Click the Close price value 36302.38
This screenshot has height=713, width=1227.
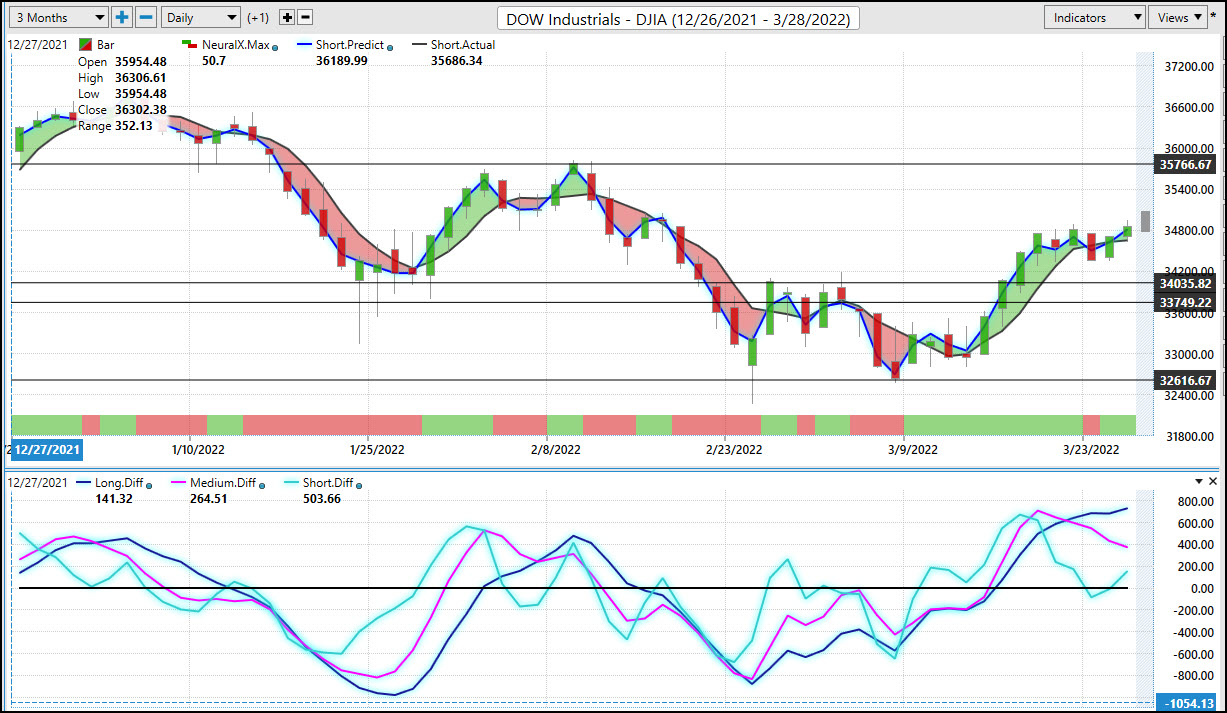(x=140, y=110)
